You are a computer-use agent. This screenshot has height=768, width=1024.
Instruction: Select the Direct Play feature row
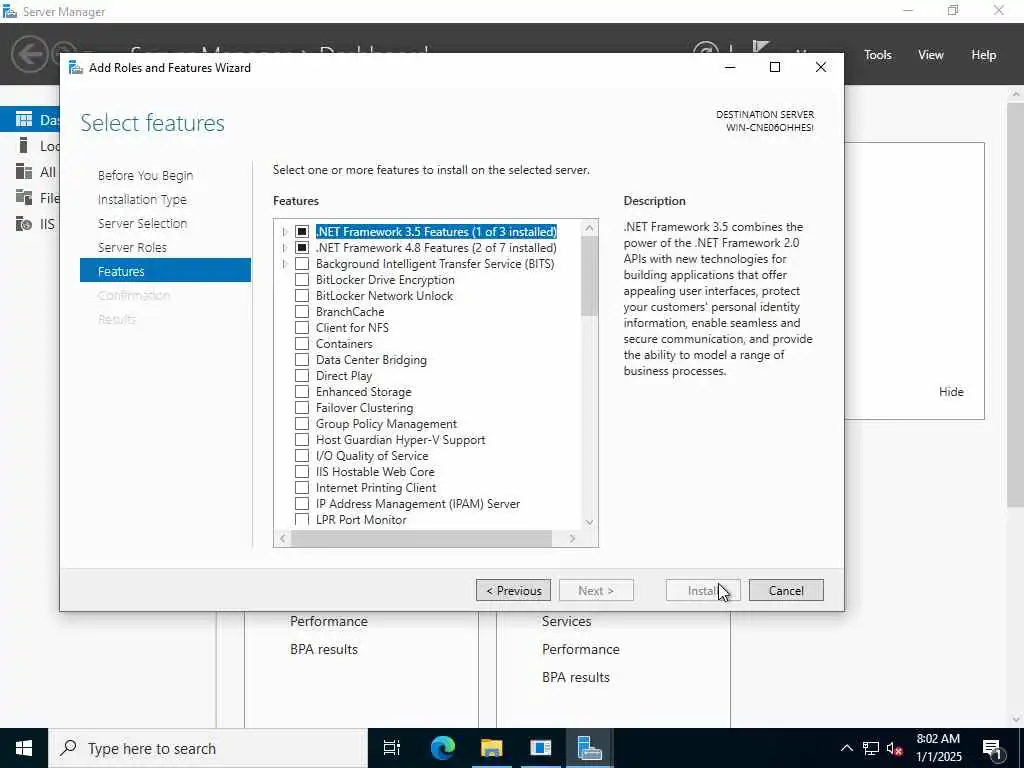click(x=344, y=376)
